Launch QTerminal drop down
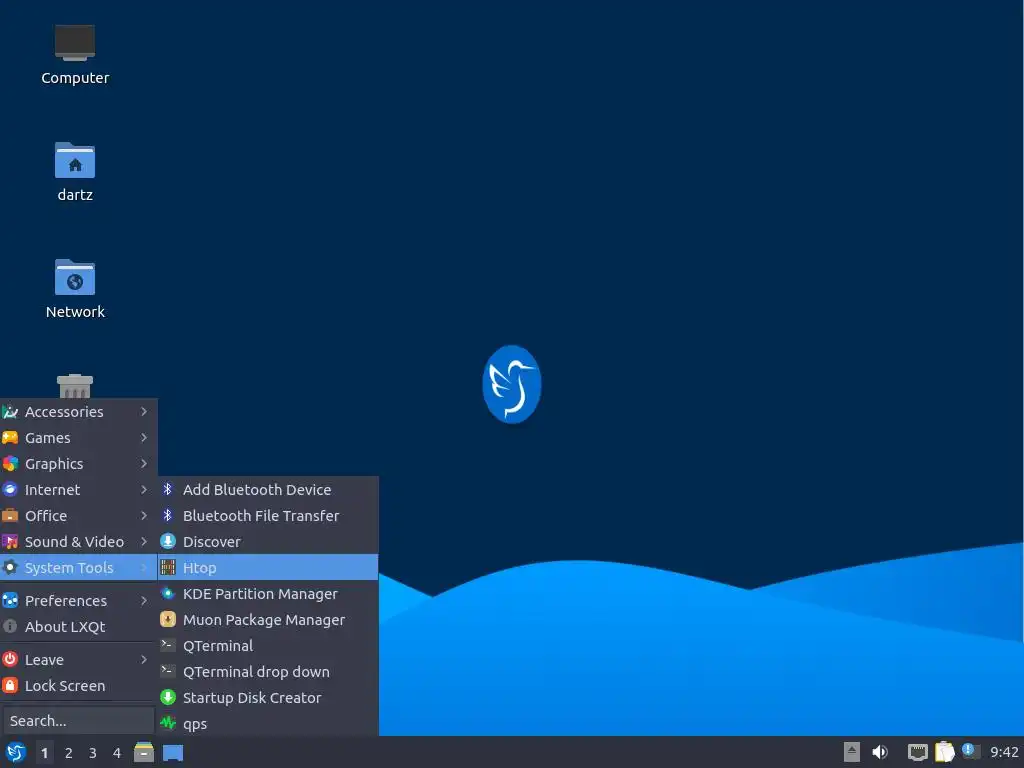Screen dimensions: 1024x768 (268, 672)
